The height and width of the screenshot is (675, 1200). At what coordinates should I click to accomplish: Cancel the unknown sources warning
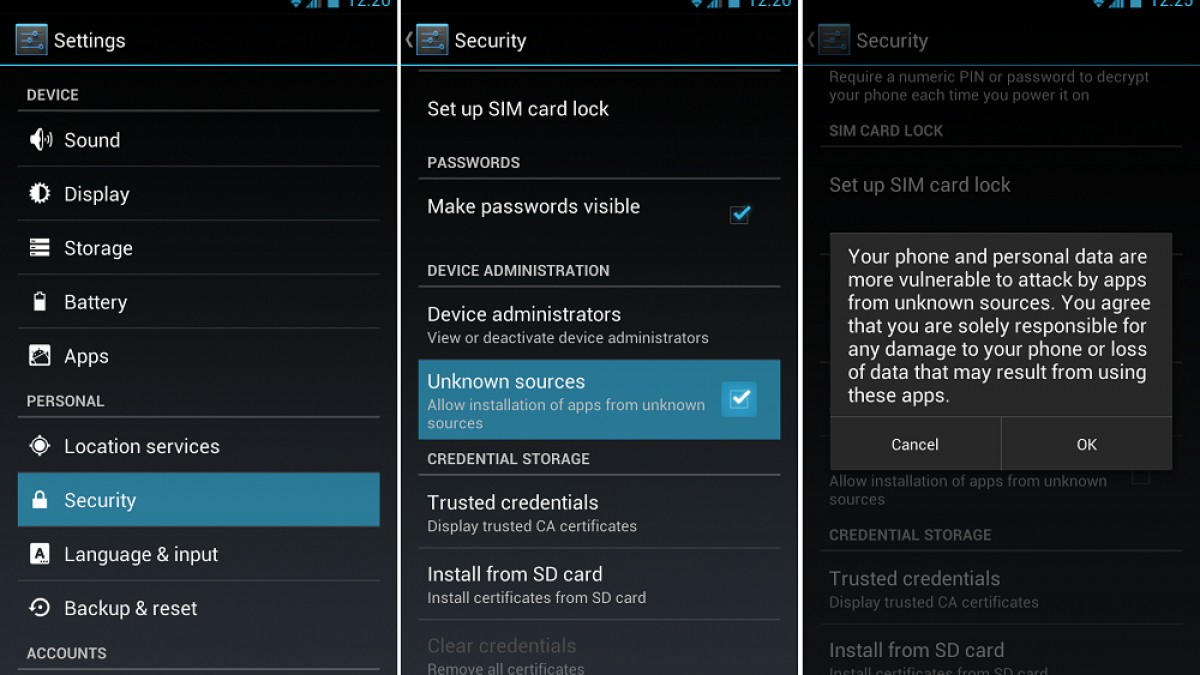click(915, 444)
